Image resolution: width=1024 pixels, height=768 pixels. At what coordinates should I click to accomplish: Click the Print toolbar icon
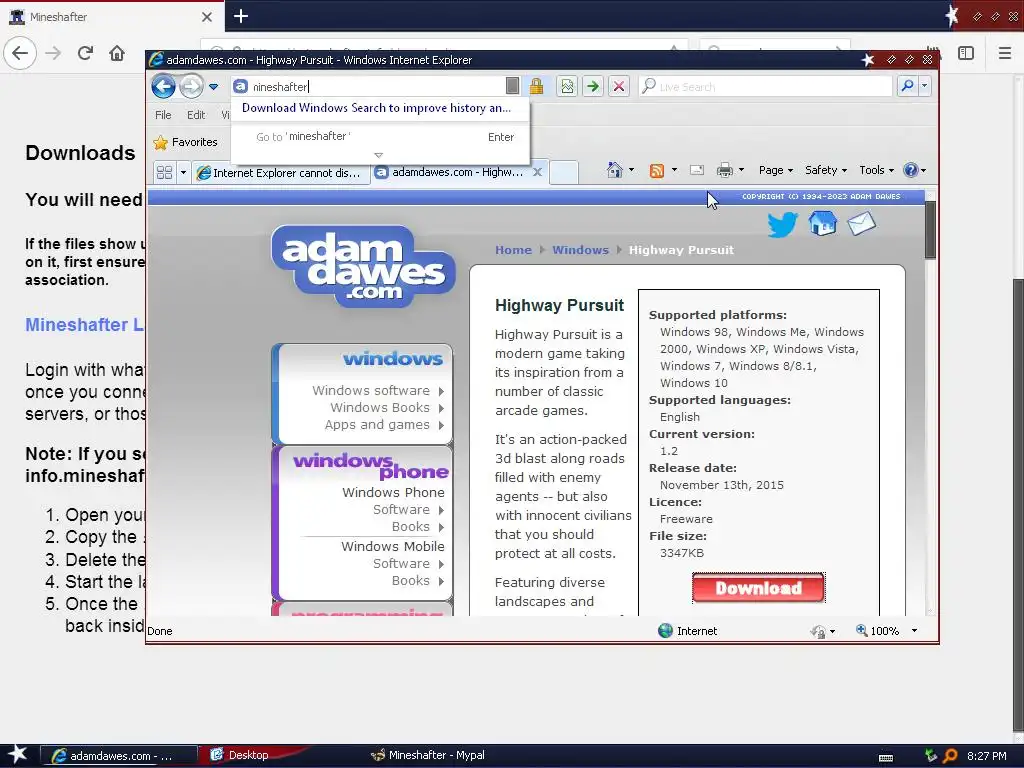(x=724, y=170)
